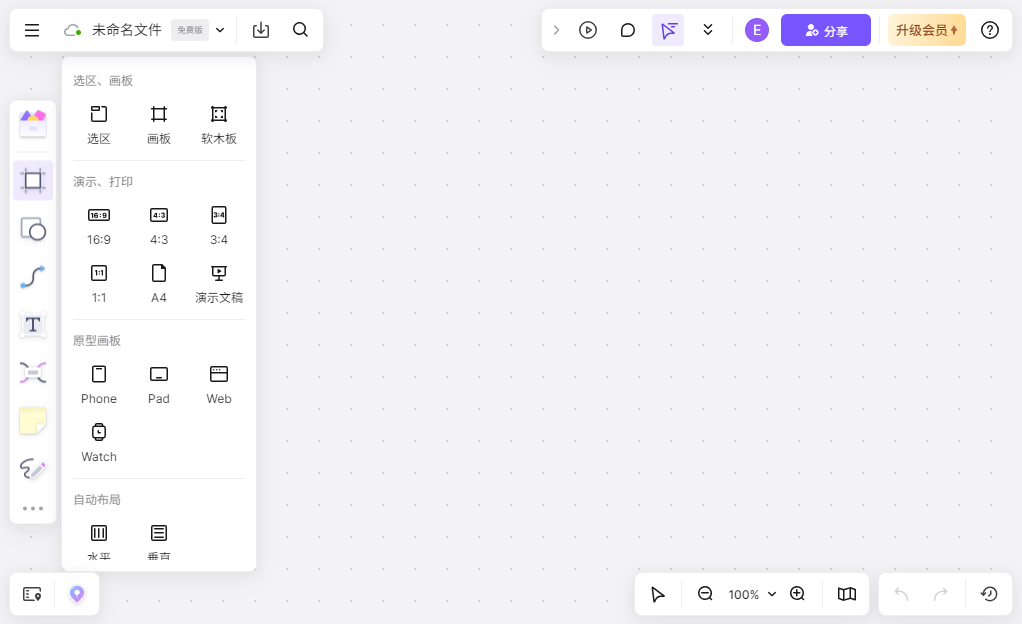1022x624 pixels.
Task: Open the user avatar E
Action: coord(757,30)
